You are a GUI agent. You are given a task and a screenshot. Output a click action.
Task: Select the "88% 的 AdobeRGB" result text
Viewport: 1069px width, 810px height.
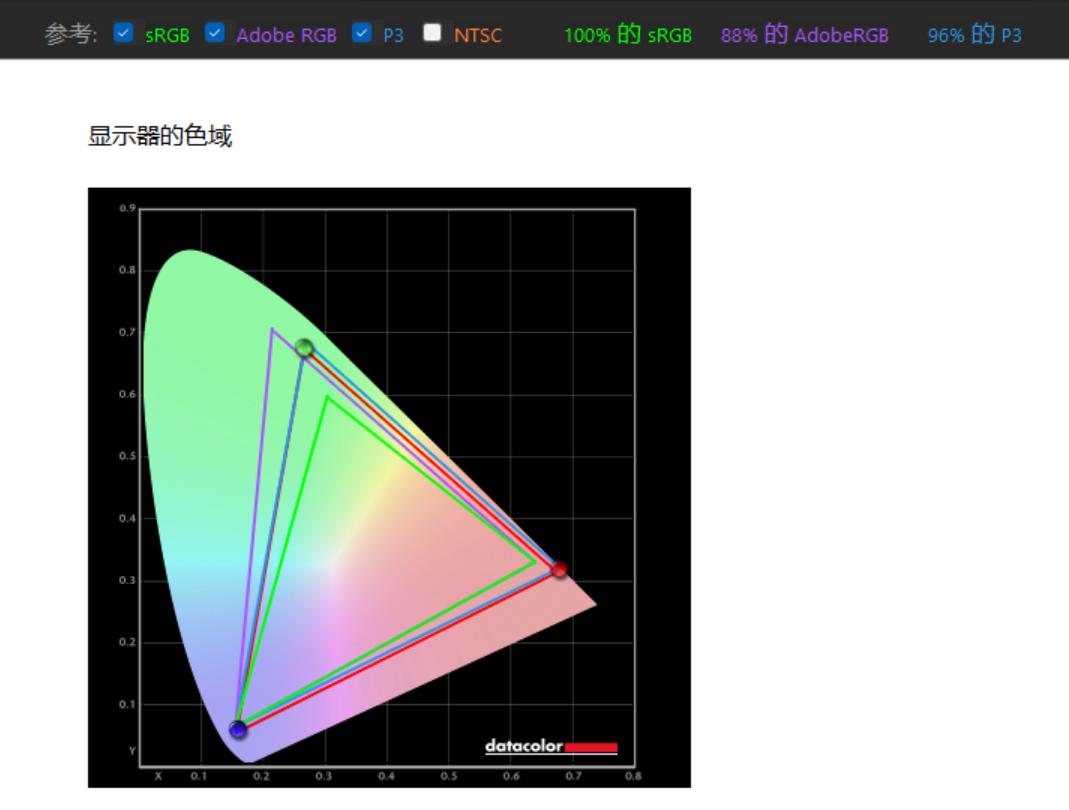(804, 35)
